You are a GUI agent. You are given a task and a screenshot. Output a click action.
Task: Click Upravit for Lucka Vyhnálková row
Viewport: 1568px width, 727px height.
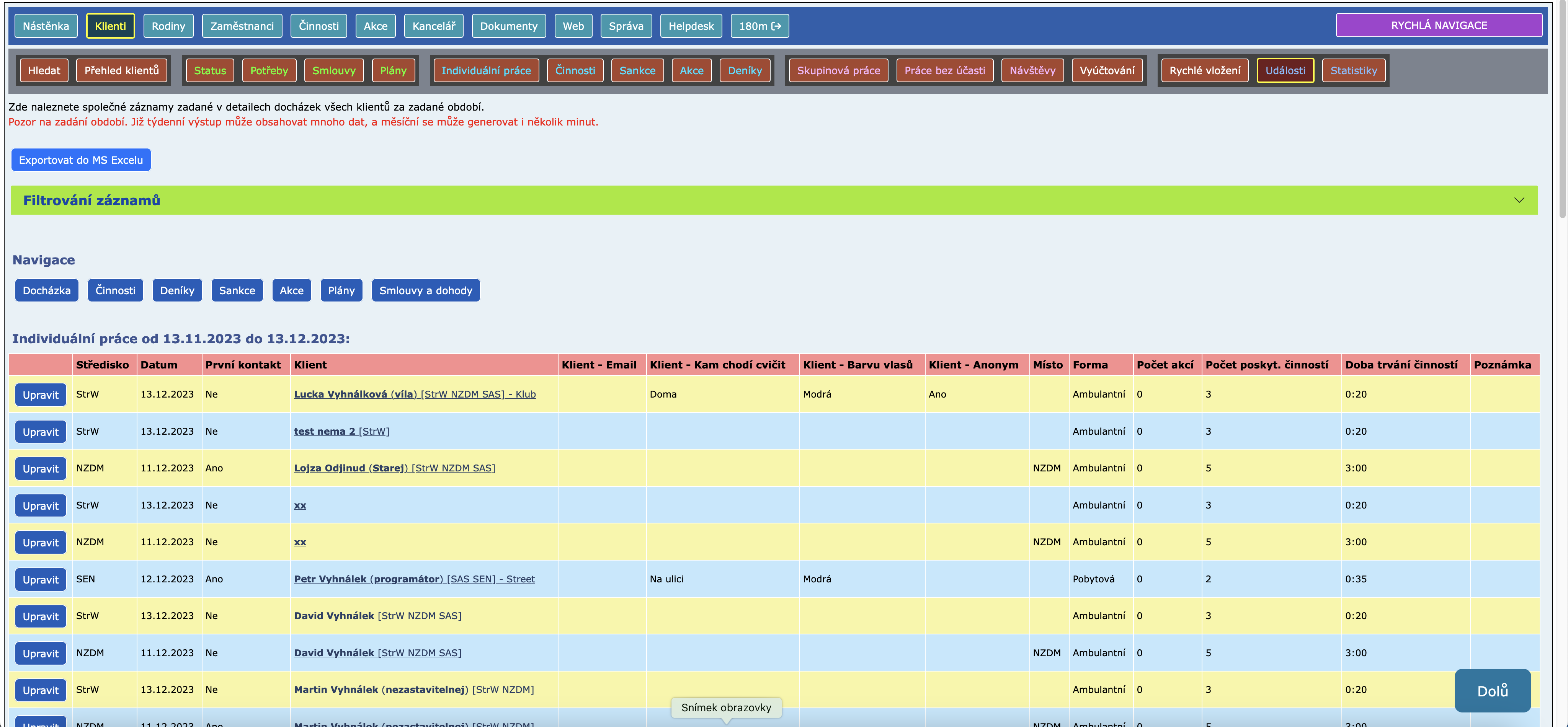[x=41, y=395]
